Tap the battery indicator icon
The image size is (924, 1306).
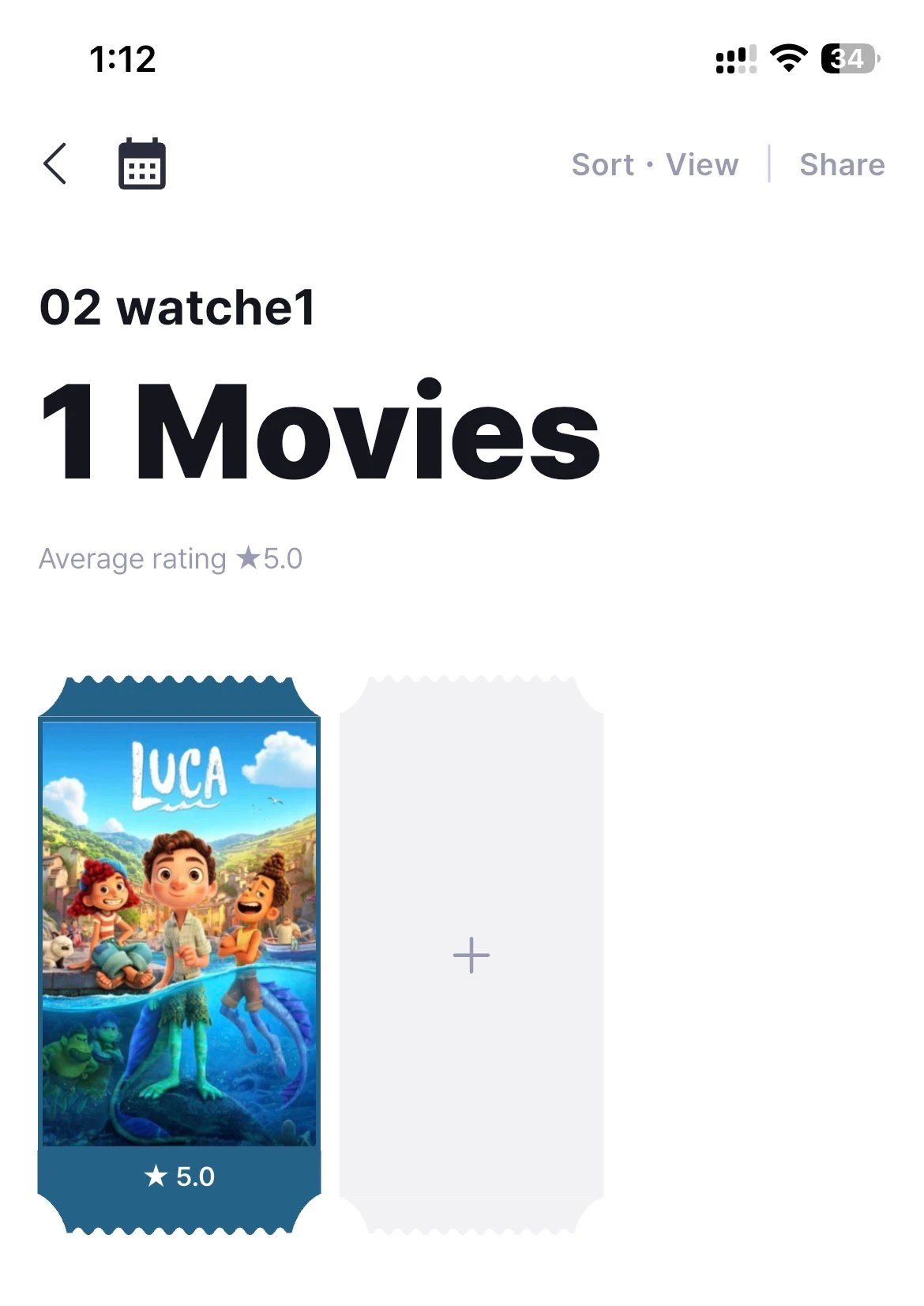pos(851,59)
